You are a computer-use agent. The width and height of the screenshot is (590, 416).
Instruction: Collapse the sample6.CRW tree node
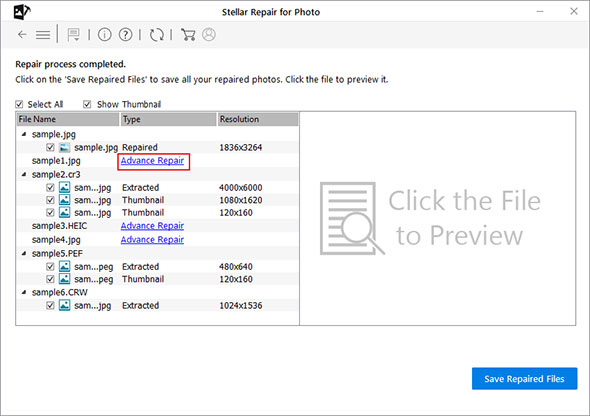click(x=24, y=292)
